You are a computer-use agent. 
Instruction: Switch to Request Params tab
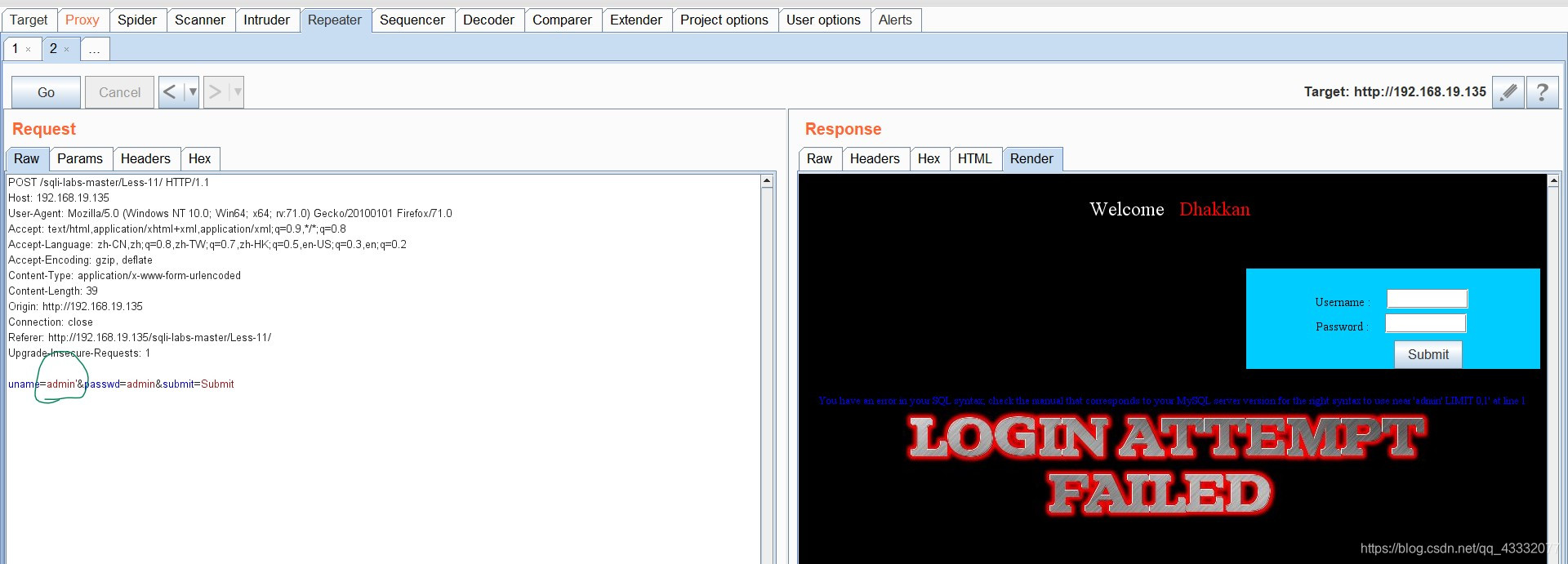(80, 159)
